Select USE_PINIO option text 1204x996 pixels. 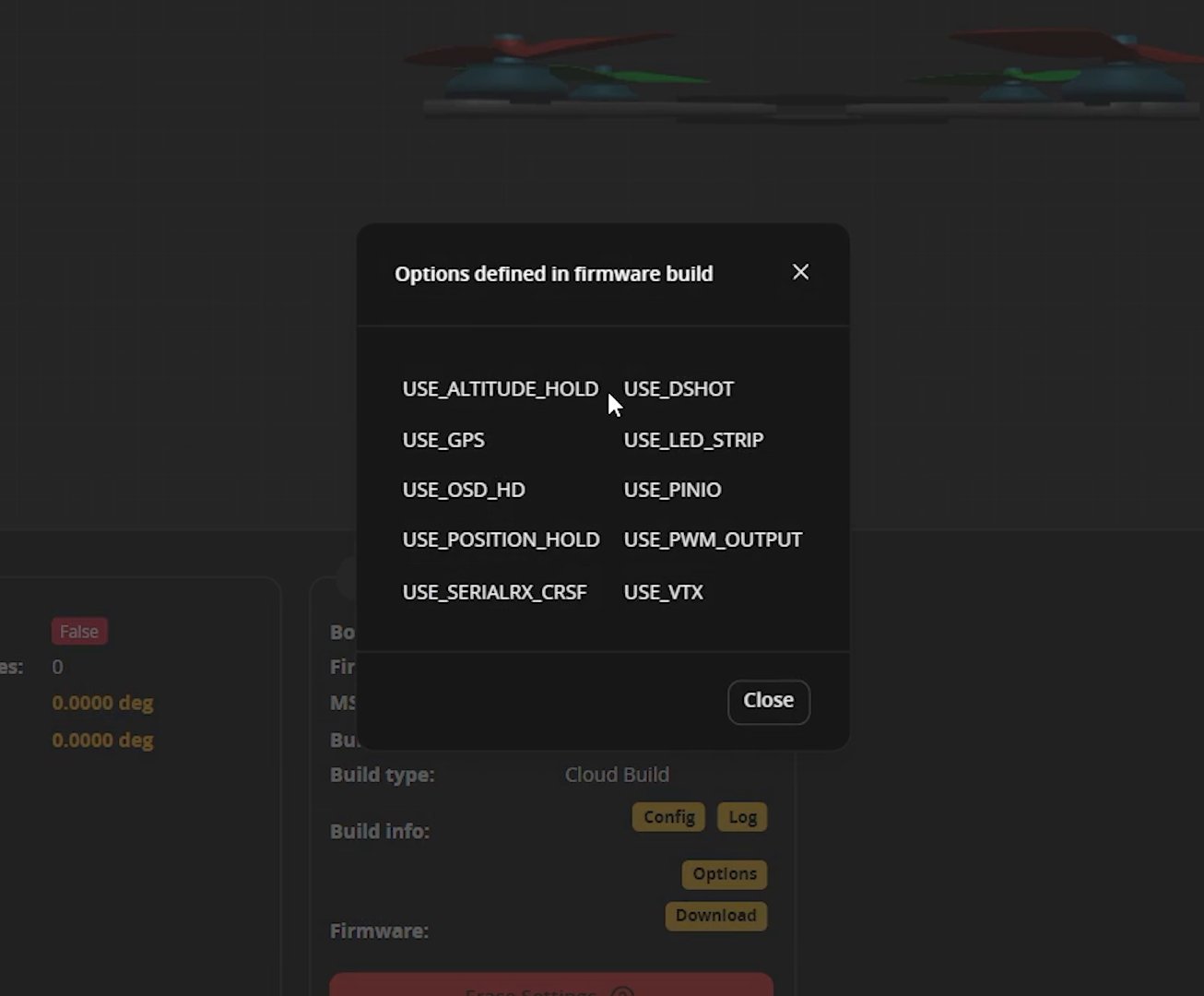coord(672,490)
